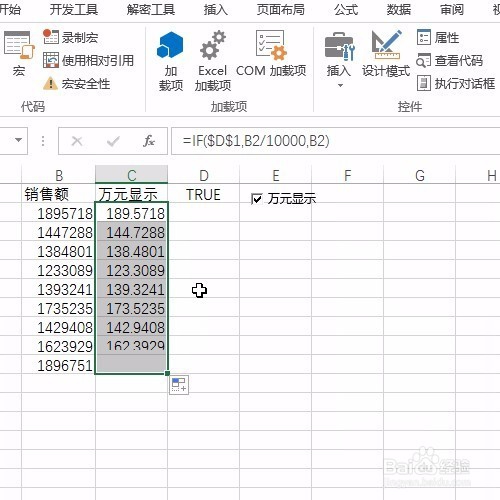Switch to the 公式 ribbon tab
Viewport: 500px width, 500px height.
pos(346,9)
